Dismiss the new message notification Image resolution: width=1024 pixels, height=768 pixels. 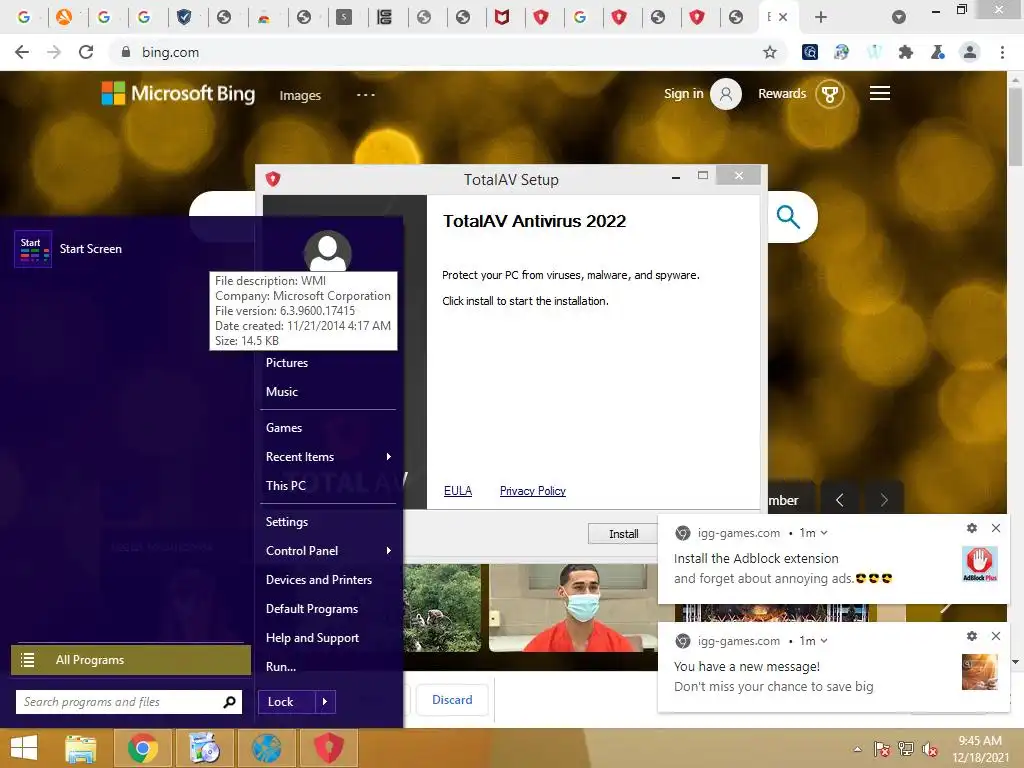click(x=995, y=635)
